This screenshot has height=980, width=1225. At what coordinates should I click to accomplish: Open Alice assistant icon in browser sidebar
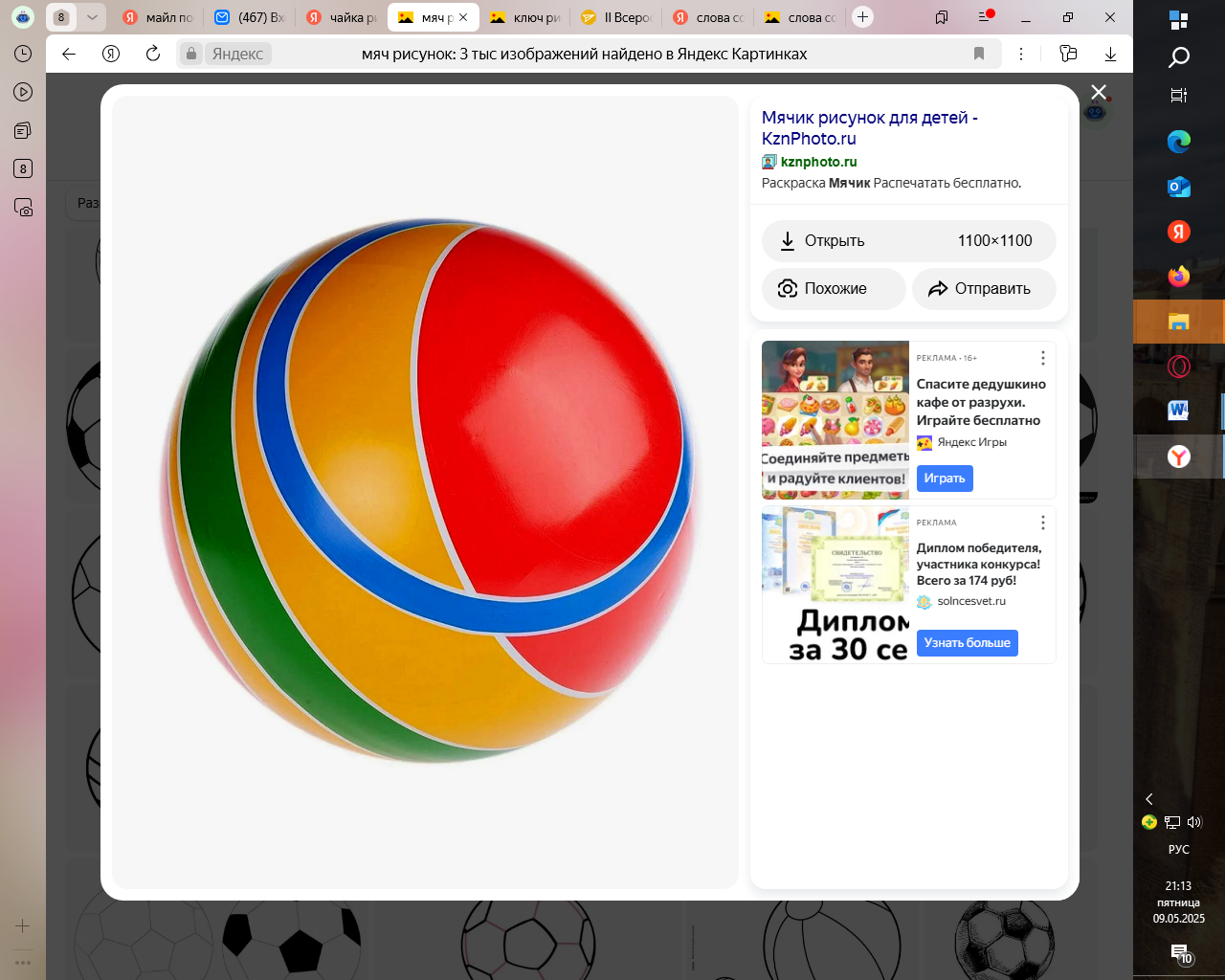coord(23,16)
